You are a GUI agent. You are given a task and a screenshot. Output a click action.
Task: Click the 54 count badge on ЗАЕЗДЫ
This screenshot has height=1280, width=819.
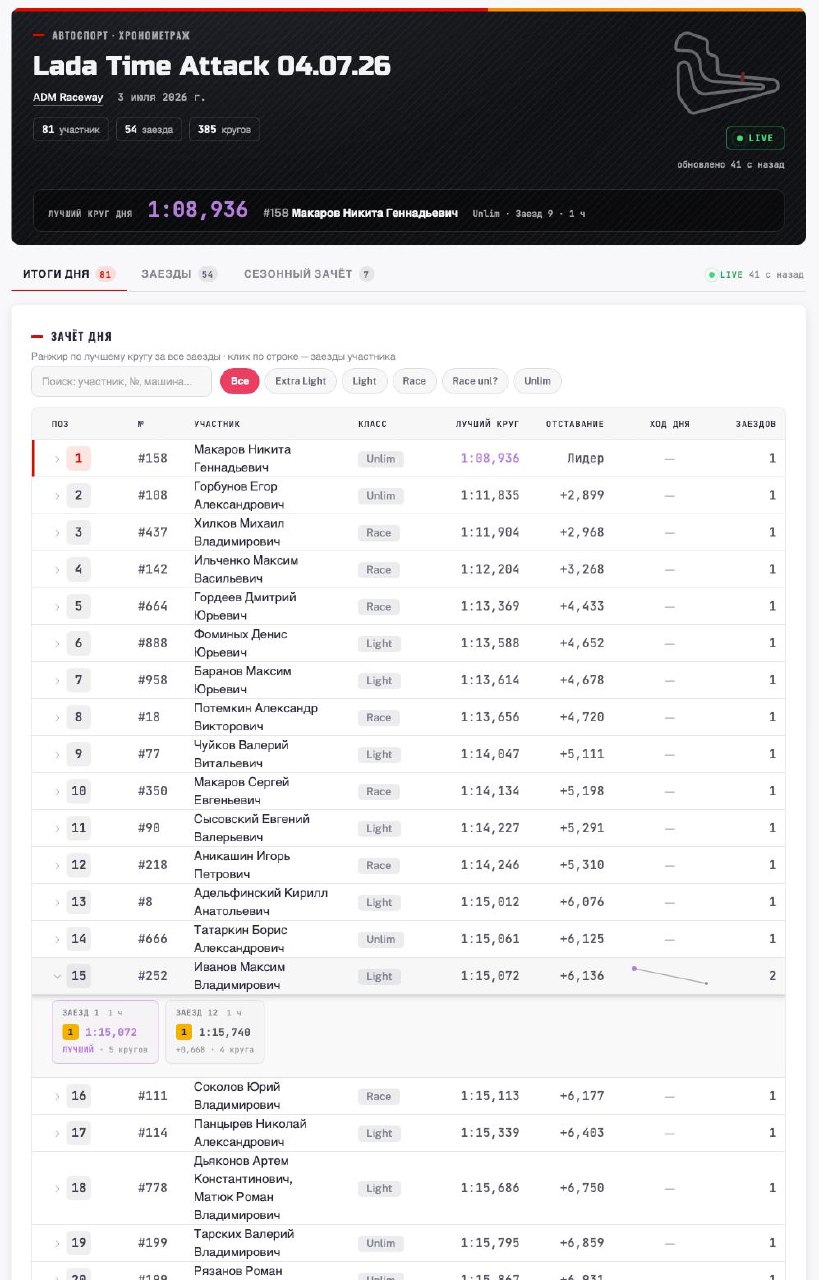[x=207, y=274]
